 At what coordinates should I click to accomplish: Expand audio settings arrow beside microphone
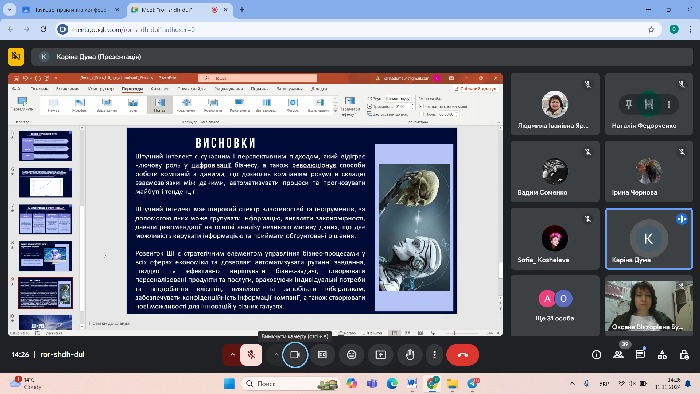(232, 355)
